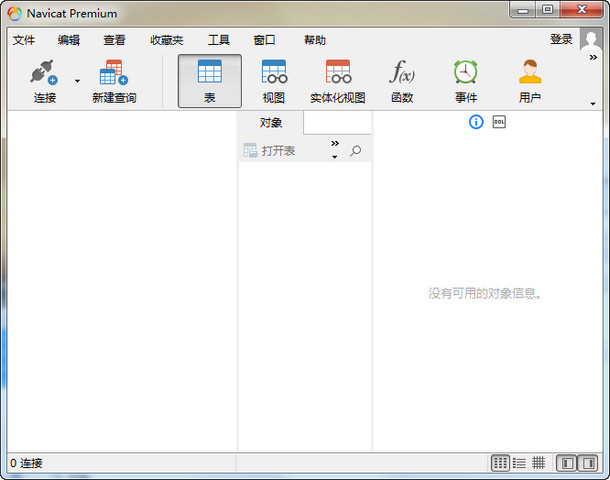The image size is (610, 480).
Task: Click the 登录 sign-in link
Action: tap(561, 39)
